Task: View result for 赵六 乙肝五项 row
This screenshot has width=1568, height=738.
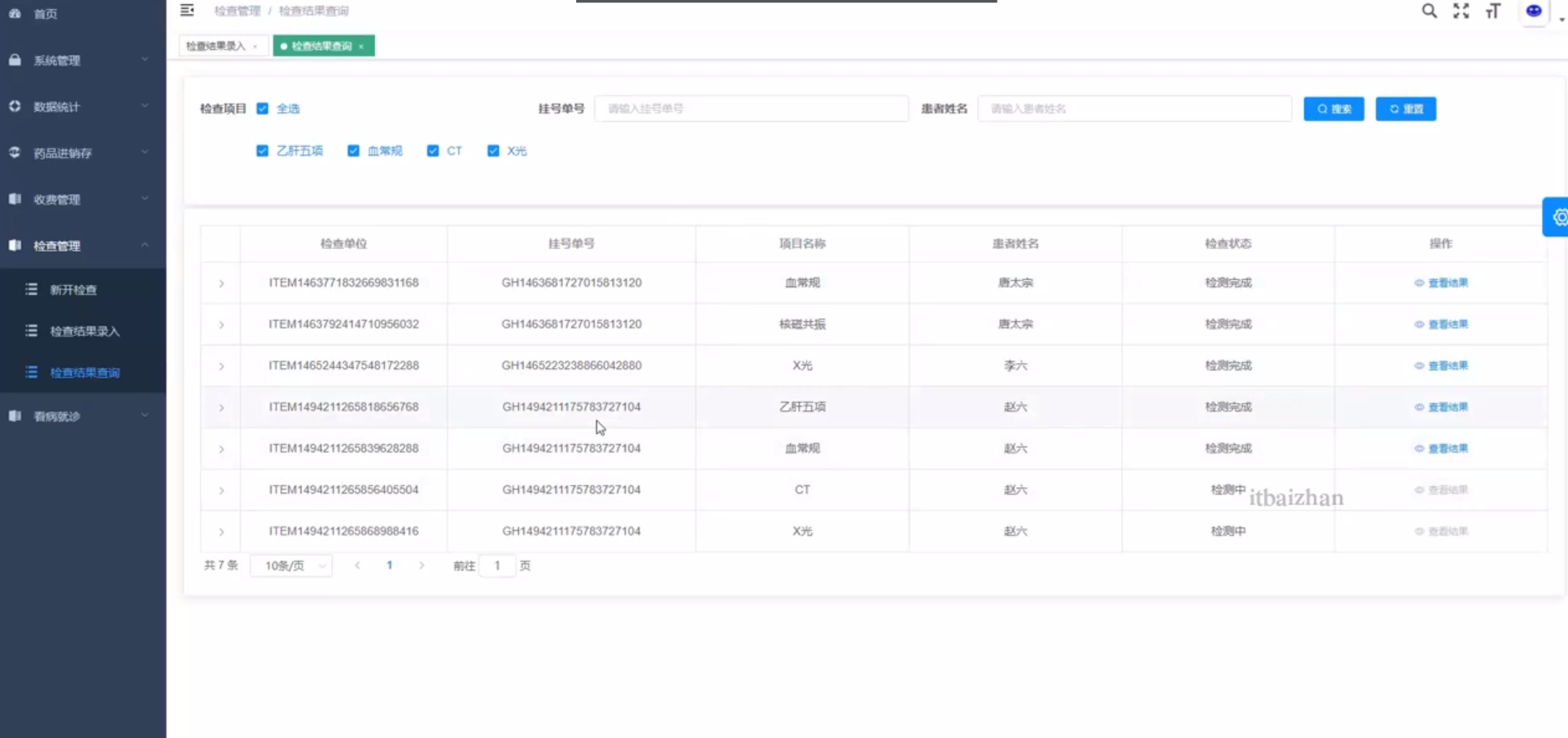Action: (x=1441, y=407)
